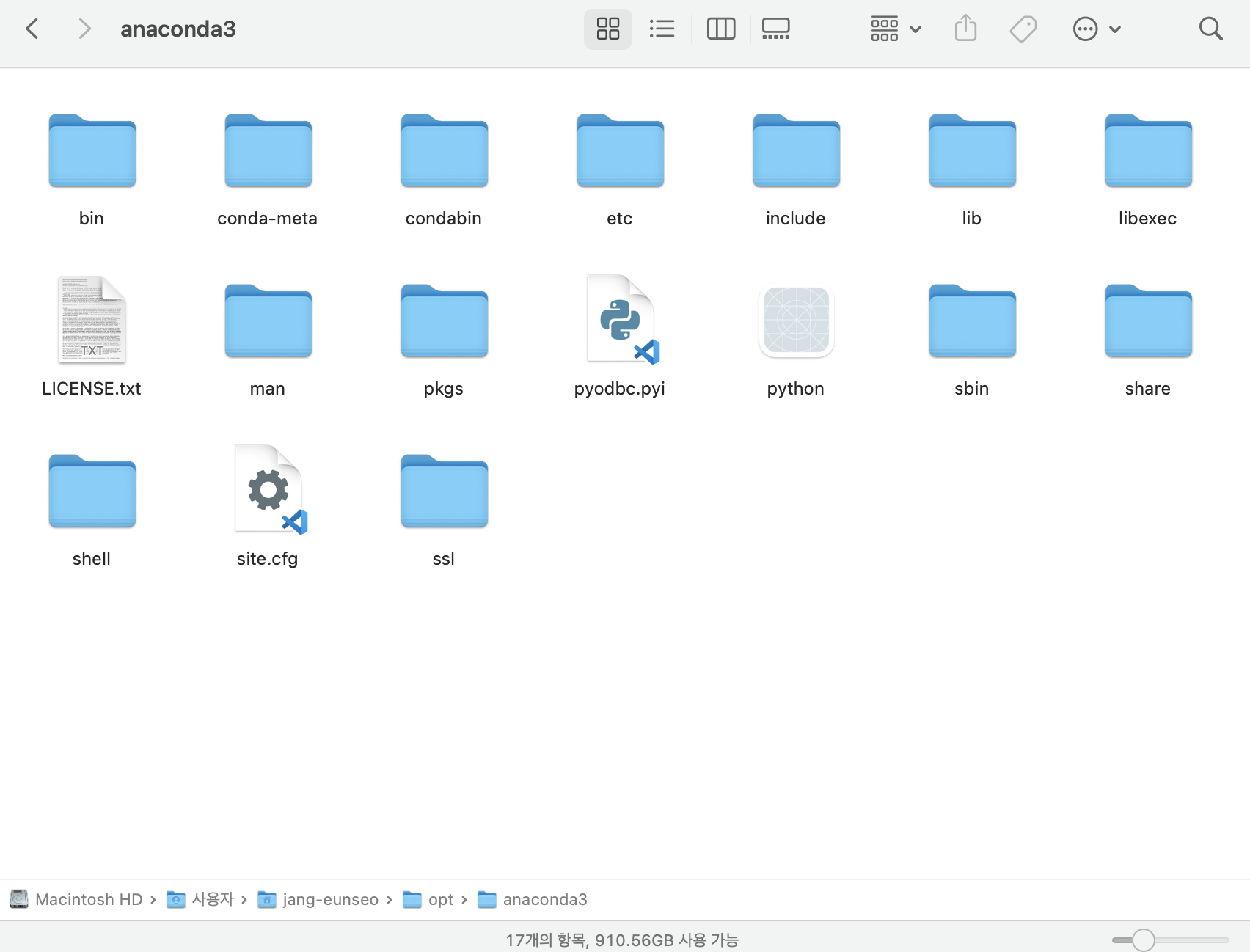Click opt in the path bar

click(x=428, y=899)
